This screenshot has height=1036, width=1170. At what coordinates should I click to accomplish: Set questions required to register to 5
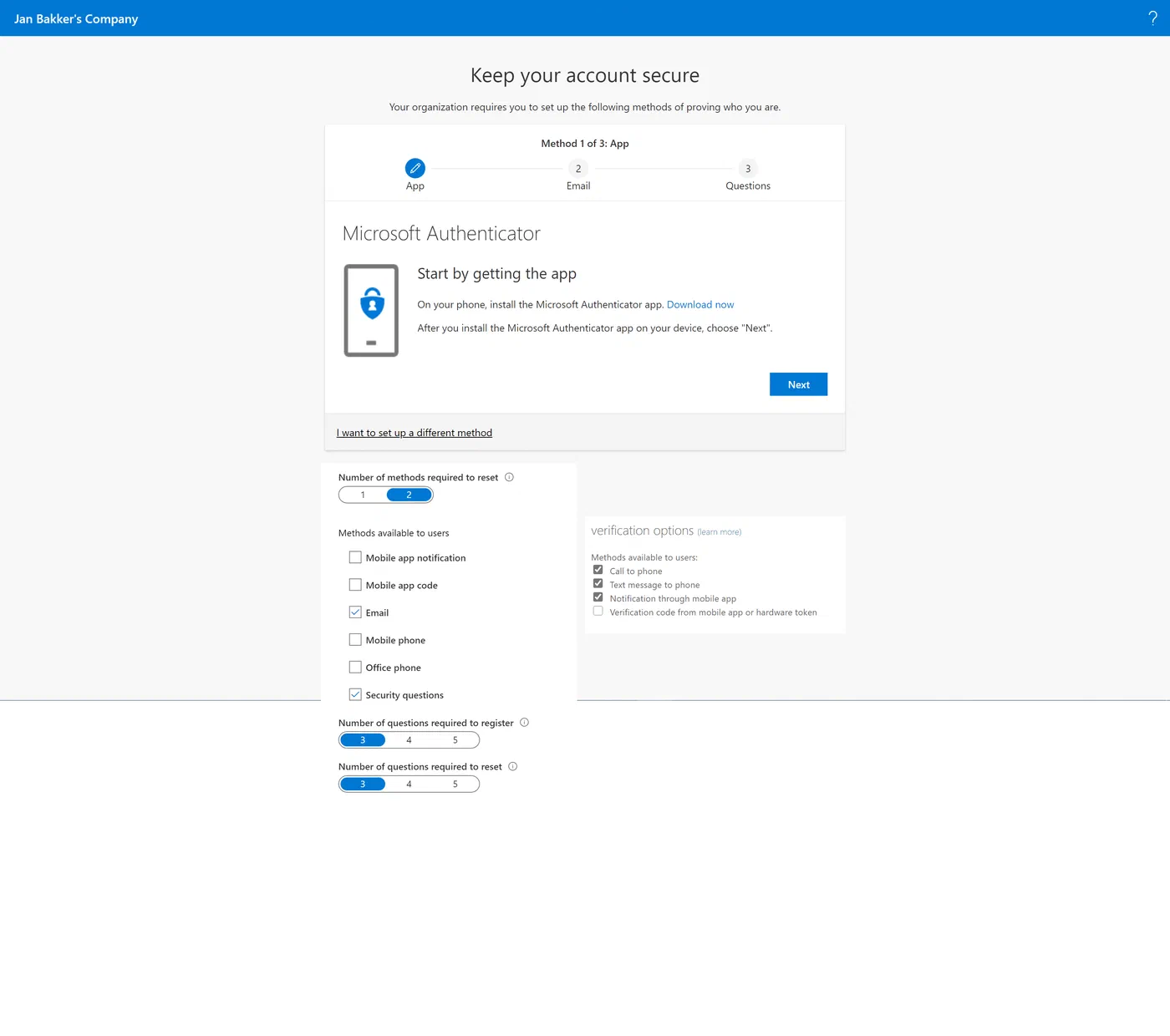coord(455,740)
